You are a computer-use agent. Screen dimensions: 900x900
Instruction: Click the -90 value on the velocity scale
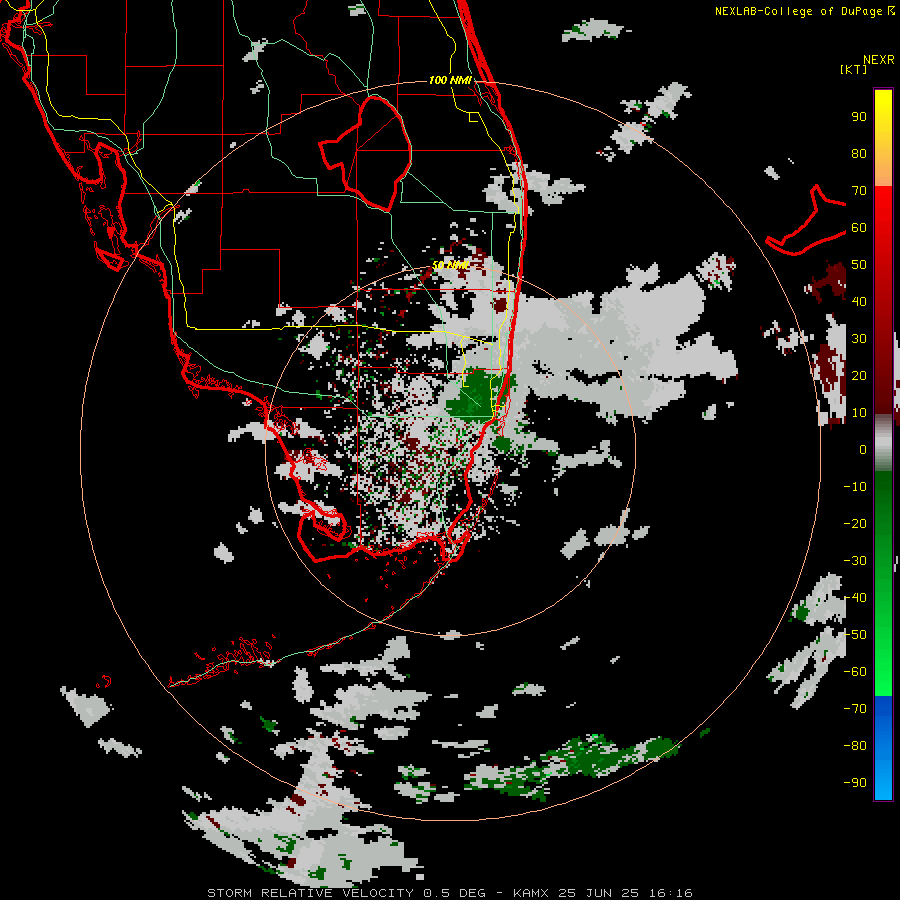855,783
